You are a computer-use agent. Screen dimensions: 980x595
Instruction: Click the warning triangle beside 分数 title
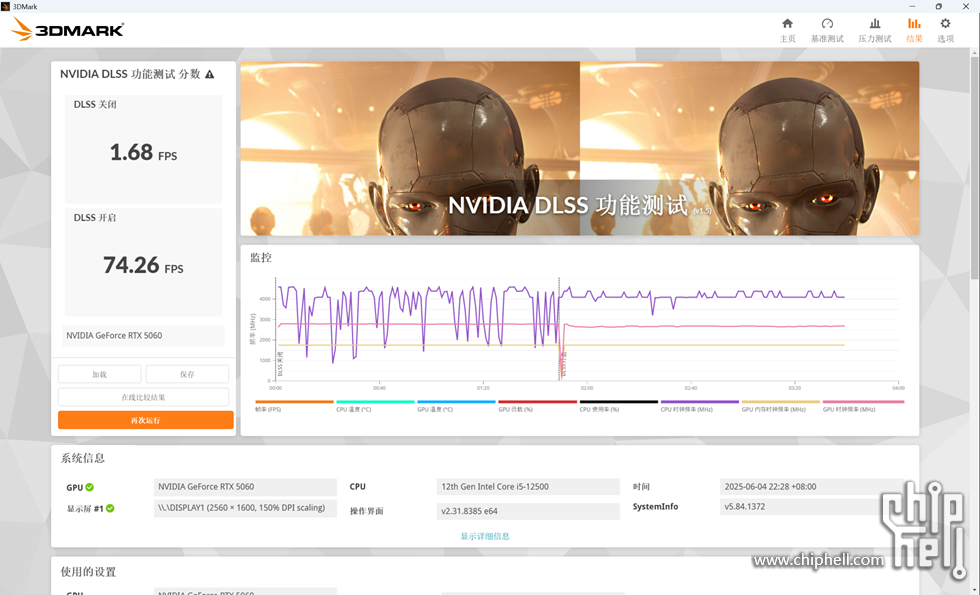coord(209,74)
